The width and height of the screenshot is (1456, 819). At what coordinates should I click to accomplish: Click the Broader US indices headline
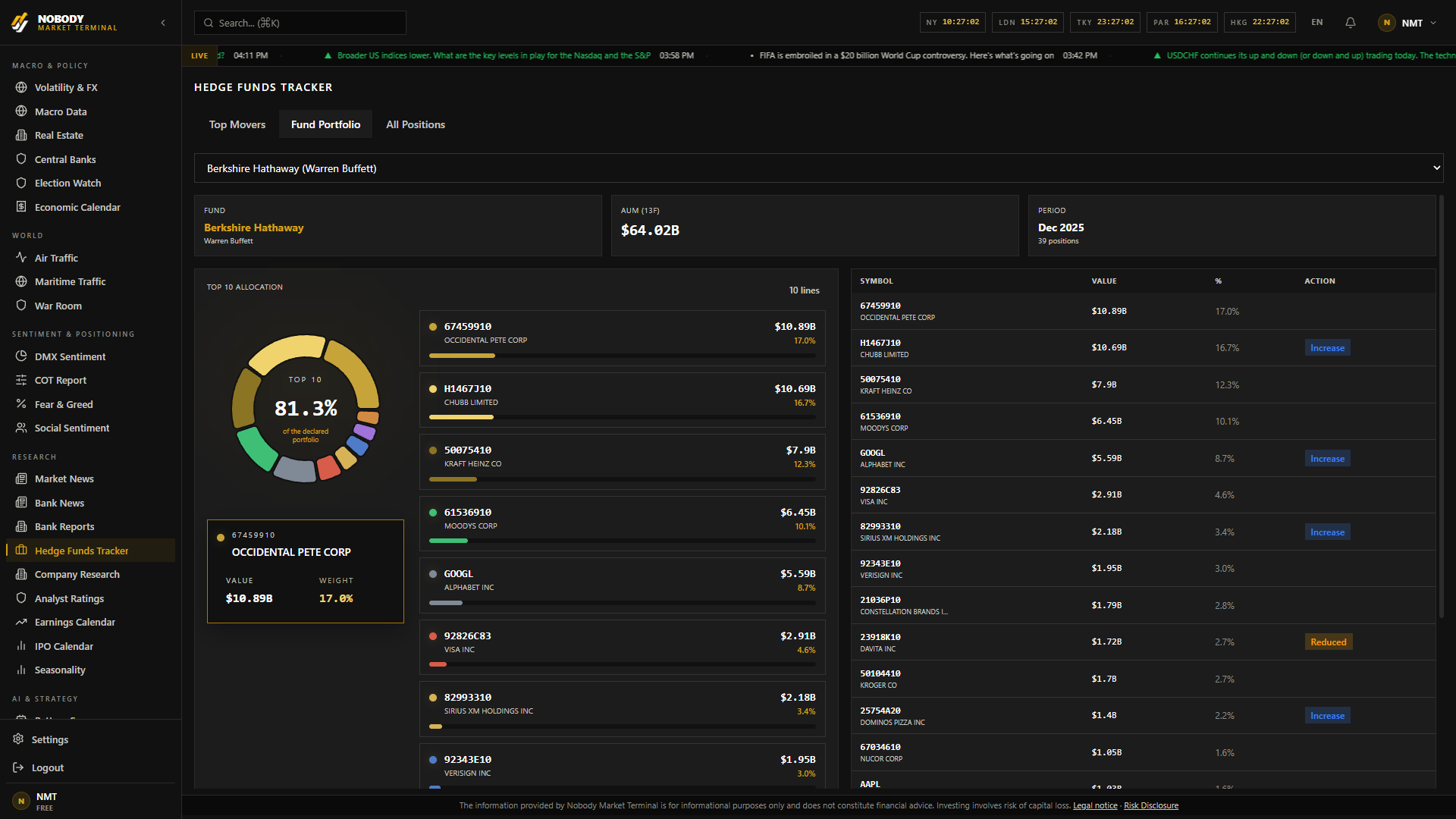point(494,55)
